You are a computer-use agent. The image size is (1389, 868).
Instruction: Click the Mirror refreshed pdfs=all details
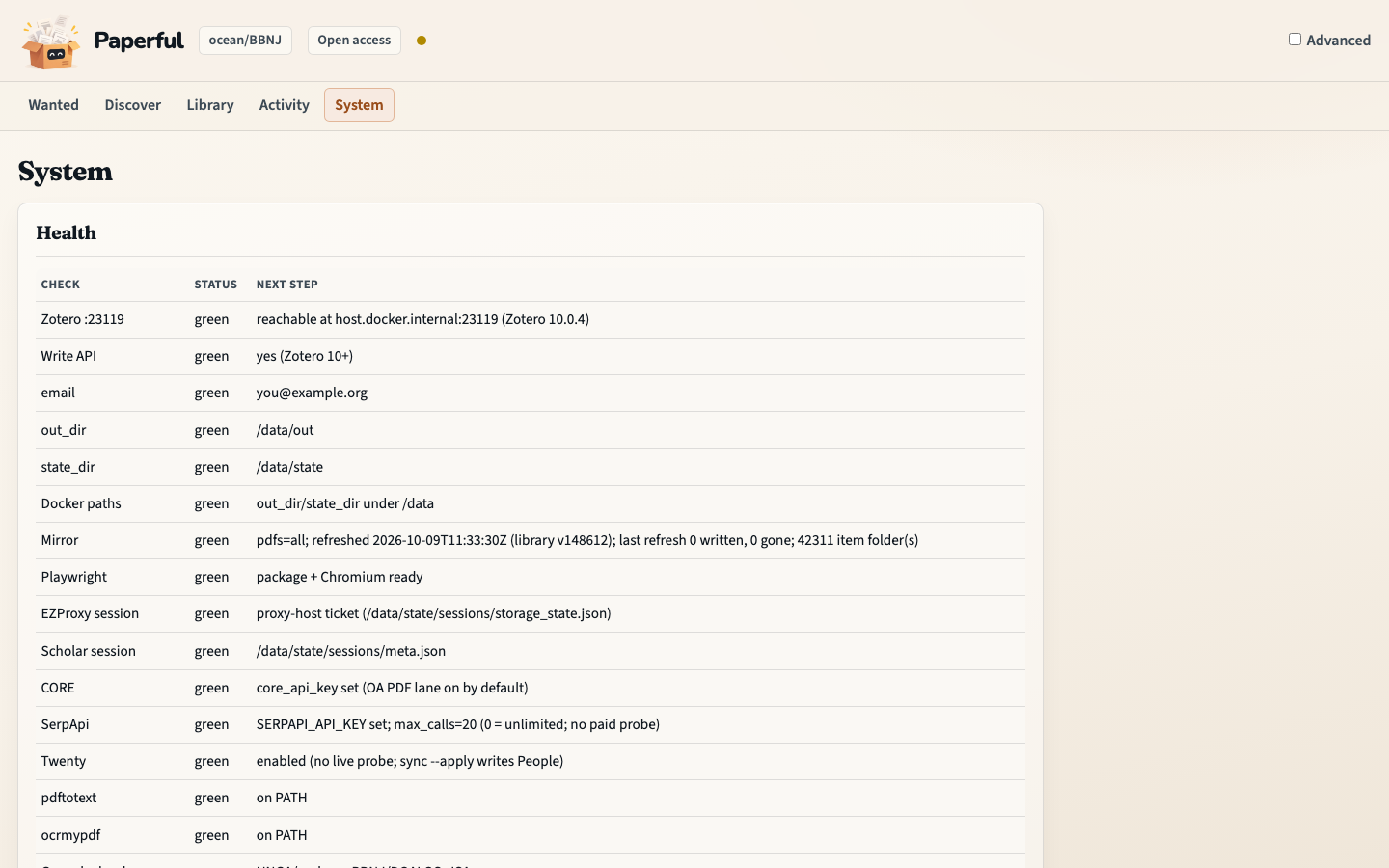coord(587,540)
